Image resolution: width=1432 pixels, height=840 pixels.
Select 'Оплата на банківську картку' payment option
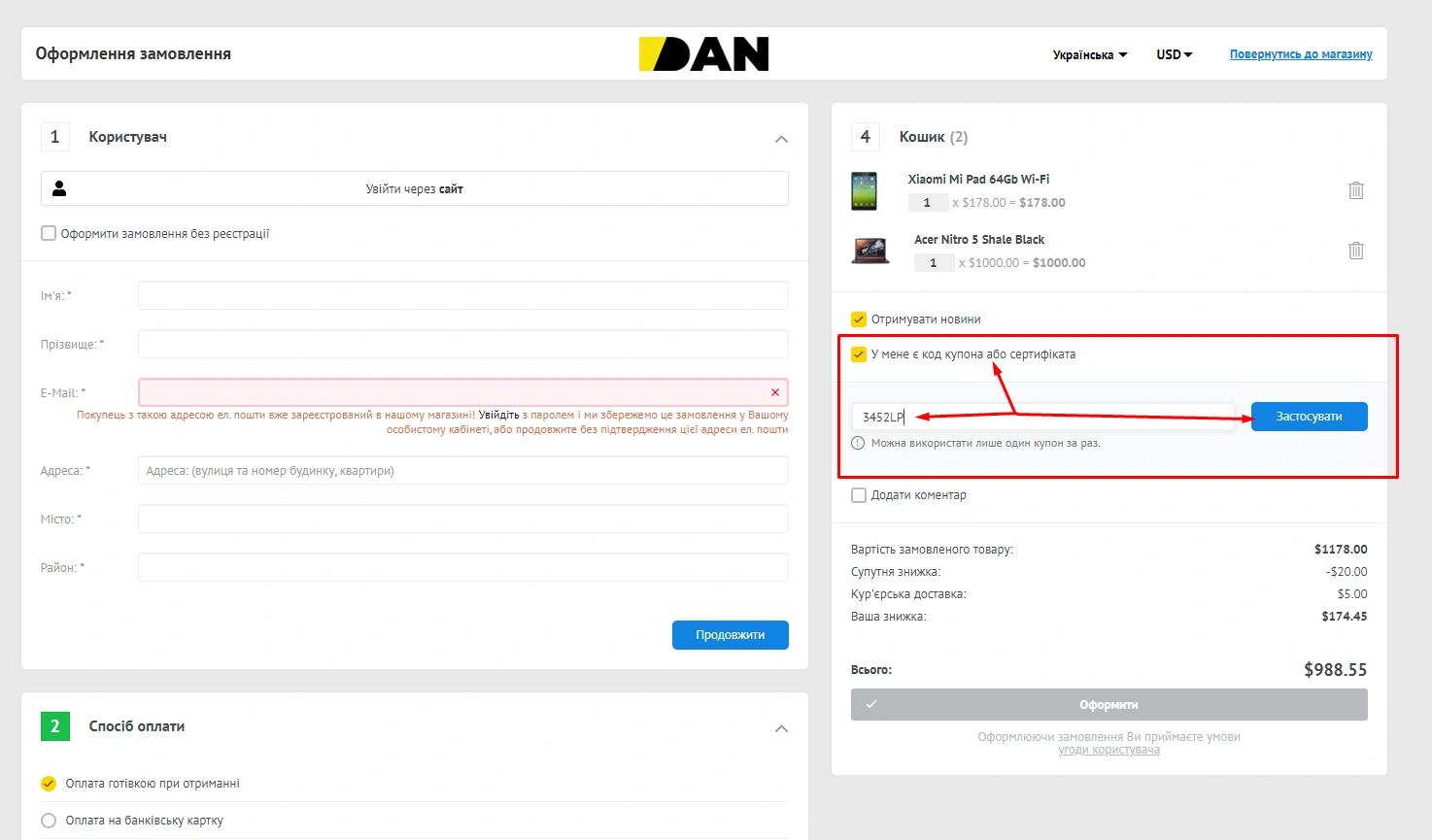pos(49,821)
